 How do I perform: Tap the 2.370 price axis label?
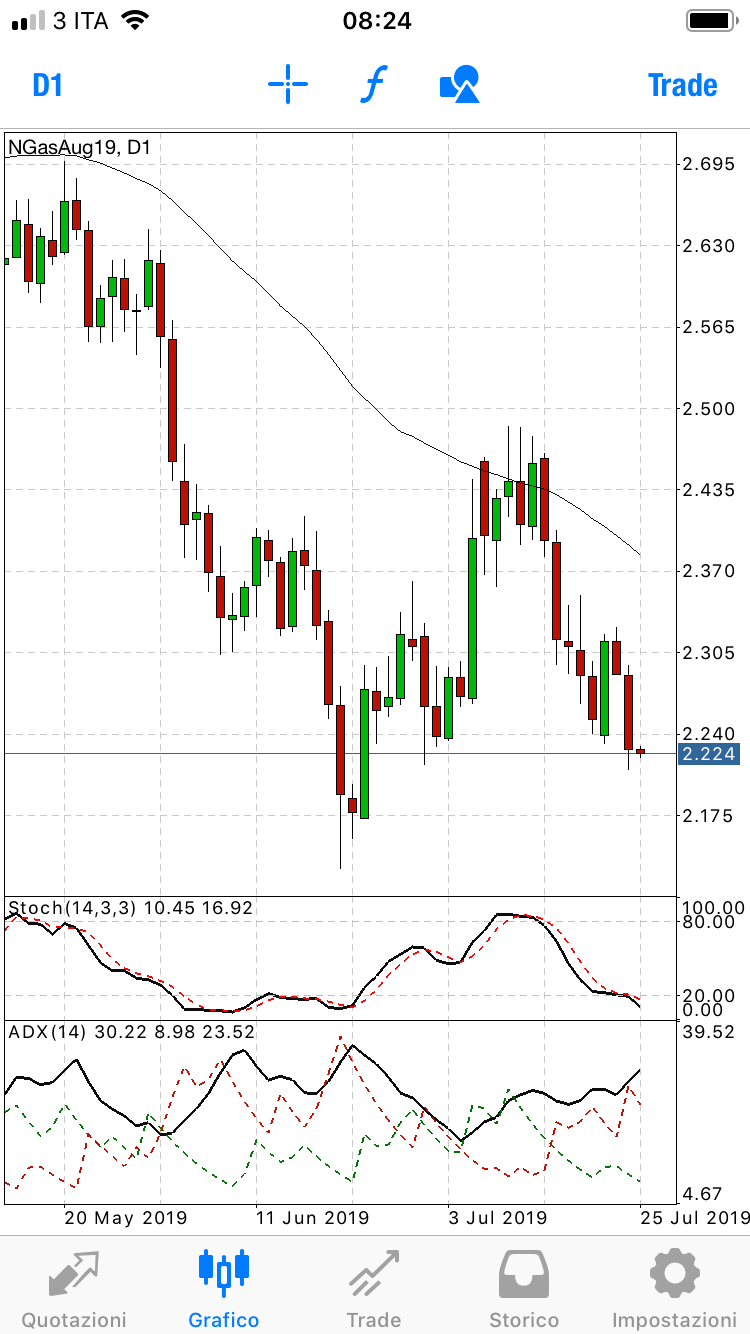click(709, 571)
